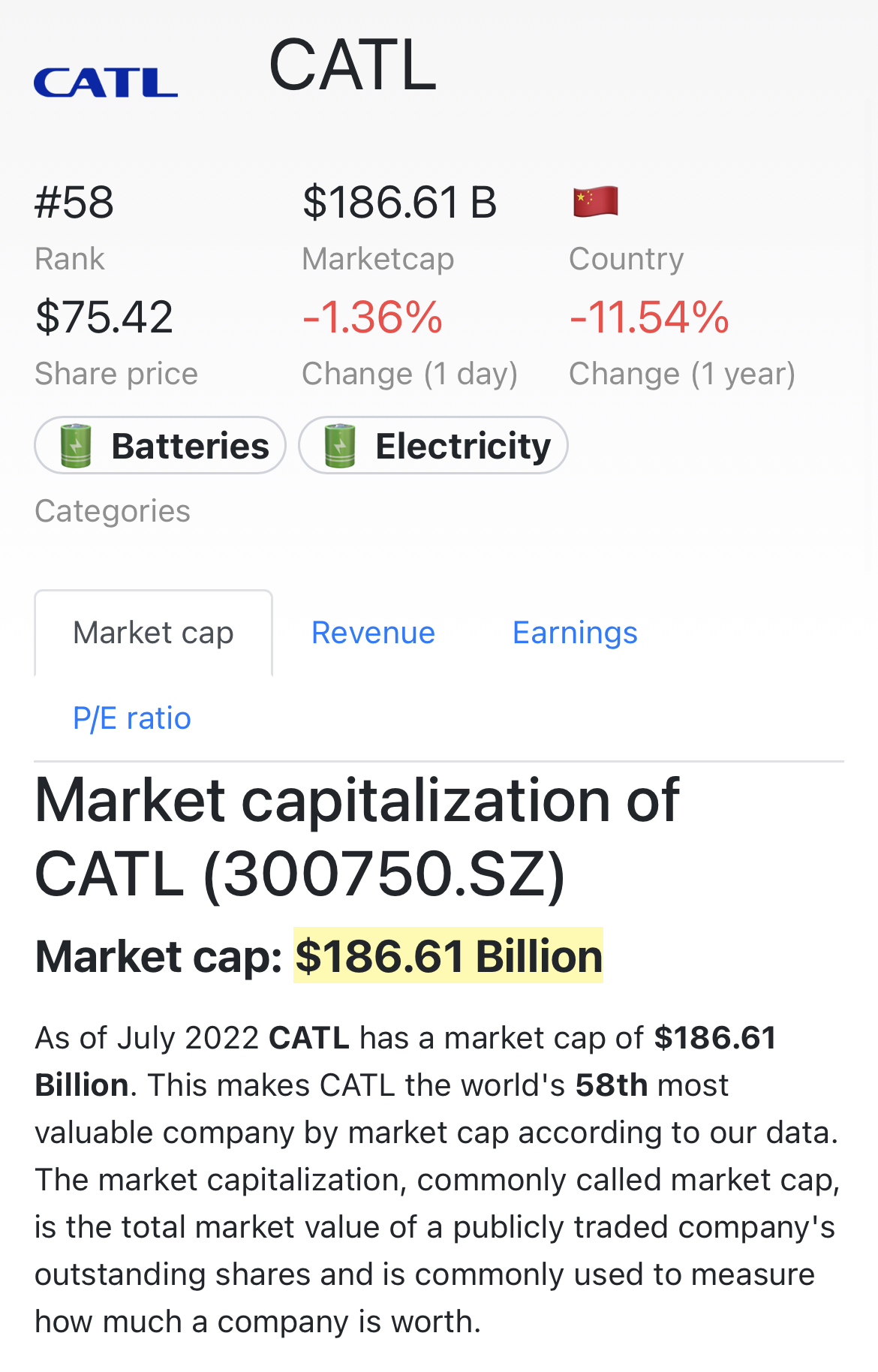Click the battery icon in Batteries tag
This screenshot has width=878, height=1372.
[76, 446]
